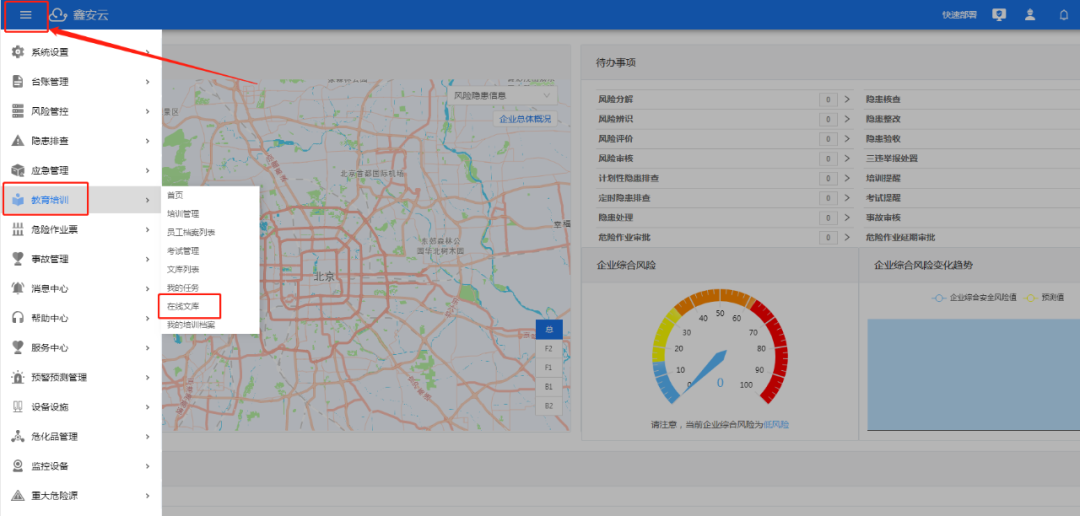Select floor F2 on map selector
Image resolution: width=1080 pixels, height=516 pixels.
click(x=548, y=349)
